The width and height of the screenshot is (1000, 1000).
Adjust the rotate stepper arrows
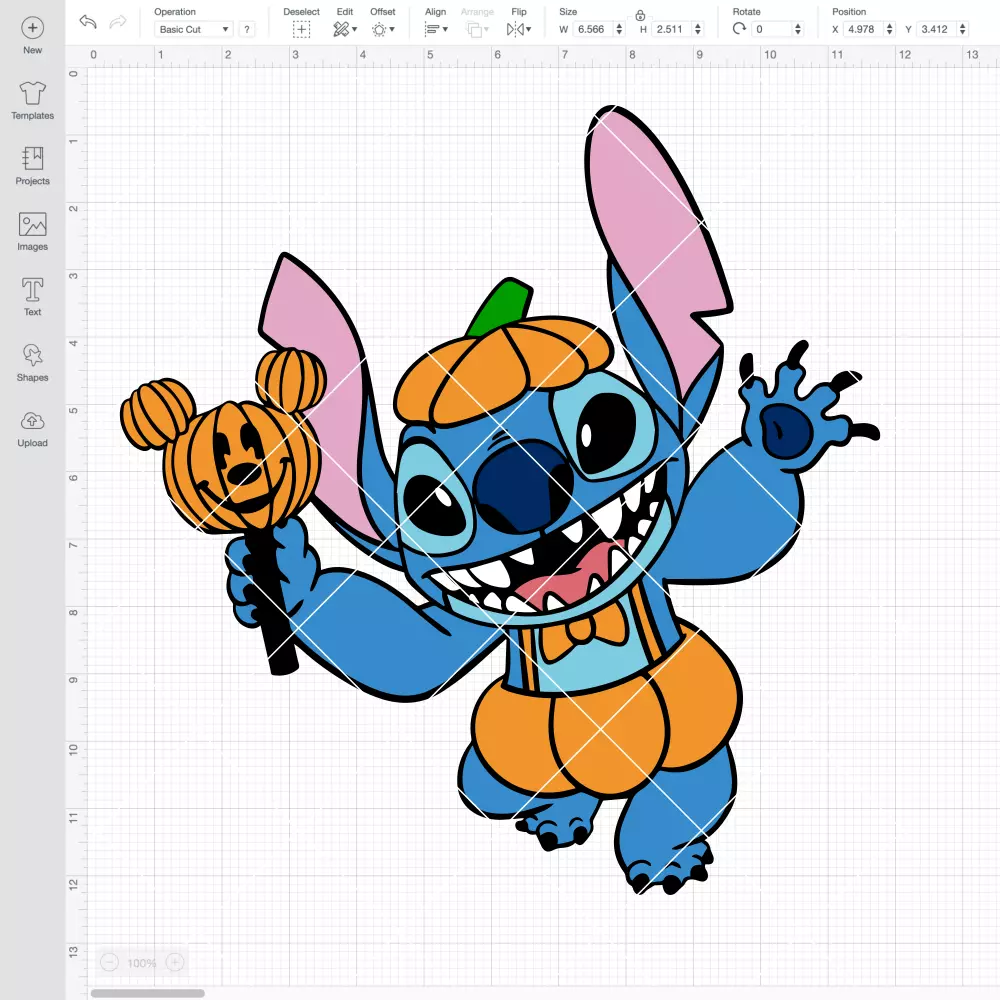[798, 29]
